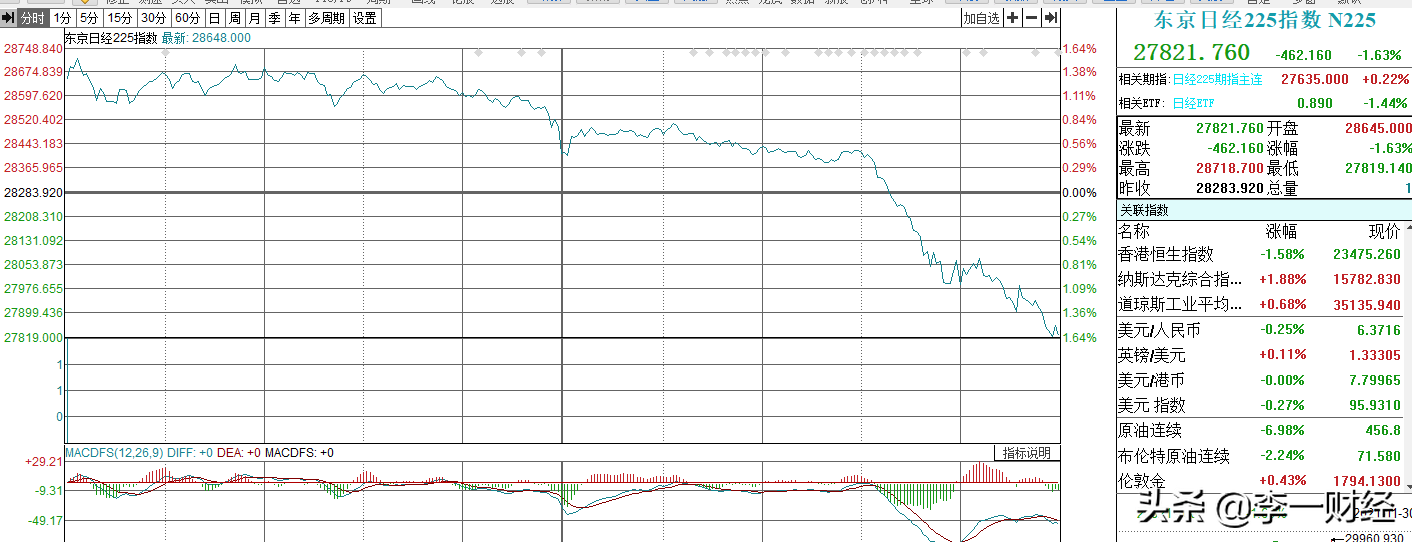The height and width of the screenshot is (542, 1412).
Task: Switch to the 日 daily chart tab
Action: 214,18
